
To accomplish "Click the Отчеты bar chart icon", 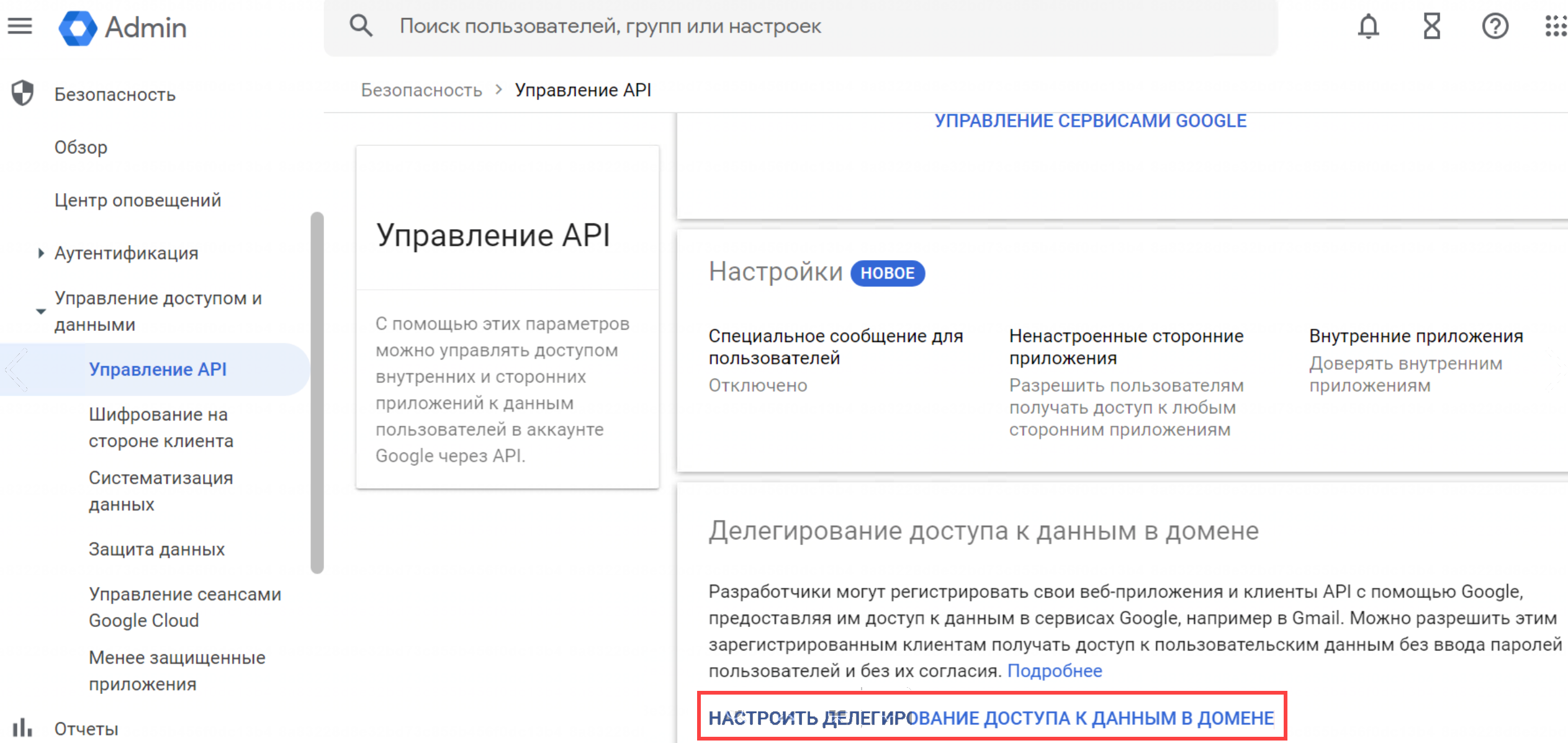I will (22, 727).
